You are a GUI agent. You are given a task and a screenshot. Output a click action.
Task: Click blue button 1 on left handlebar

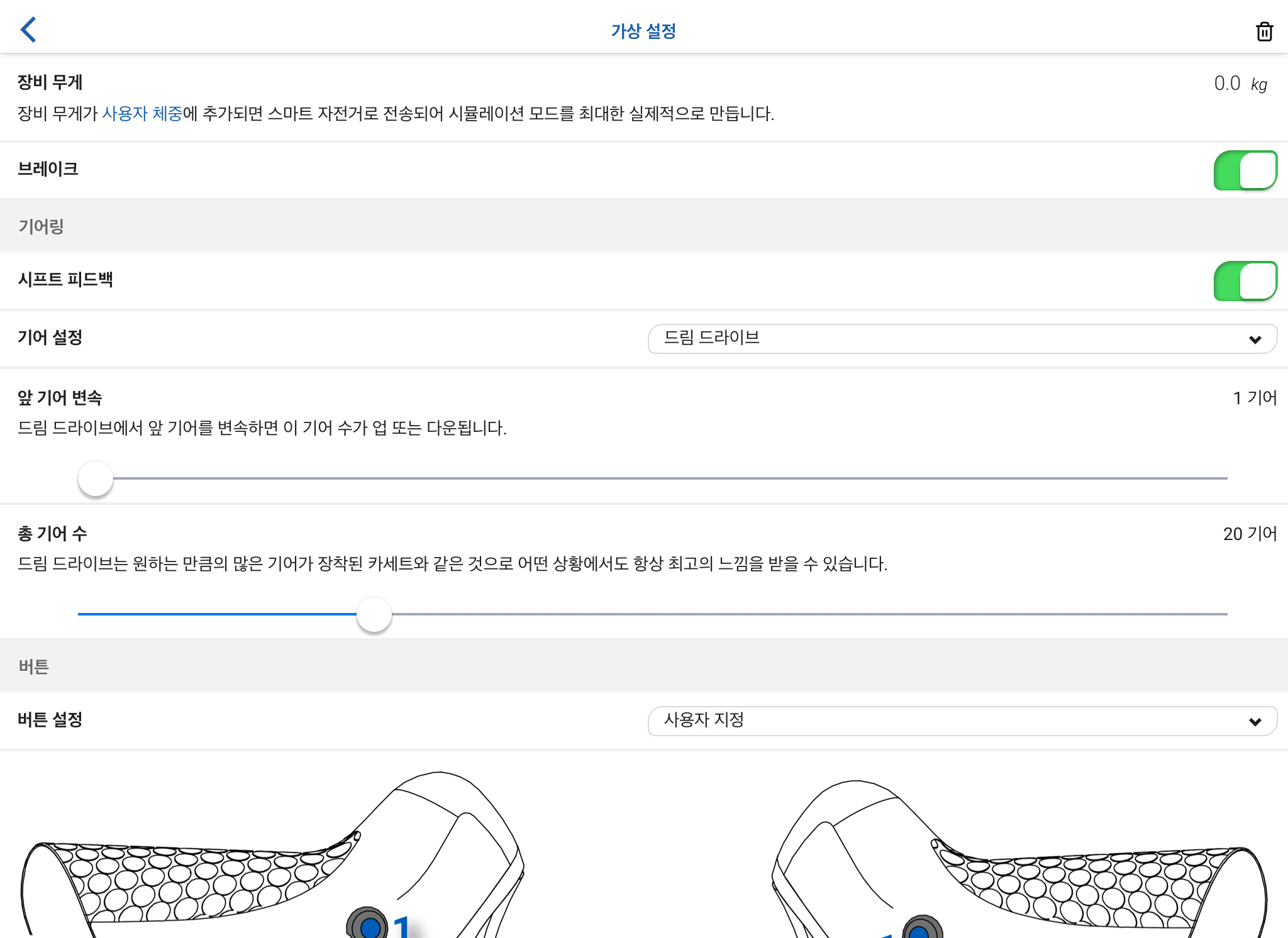(x=370, y=925)
